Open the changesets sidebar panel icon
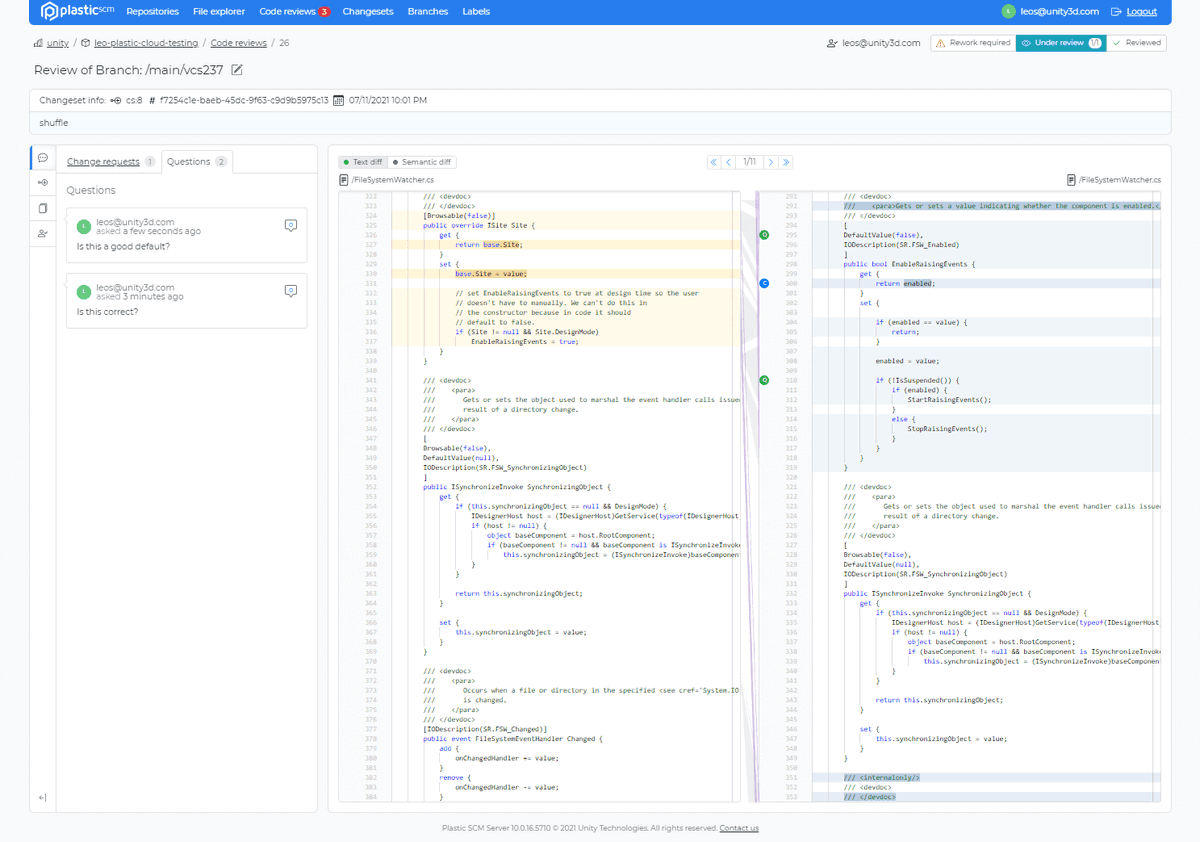 pyautogui.click(x=43, y=183)
